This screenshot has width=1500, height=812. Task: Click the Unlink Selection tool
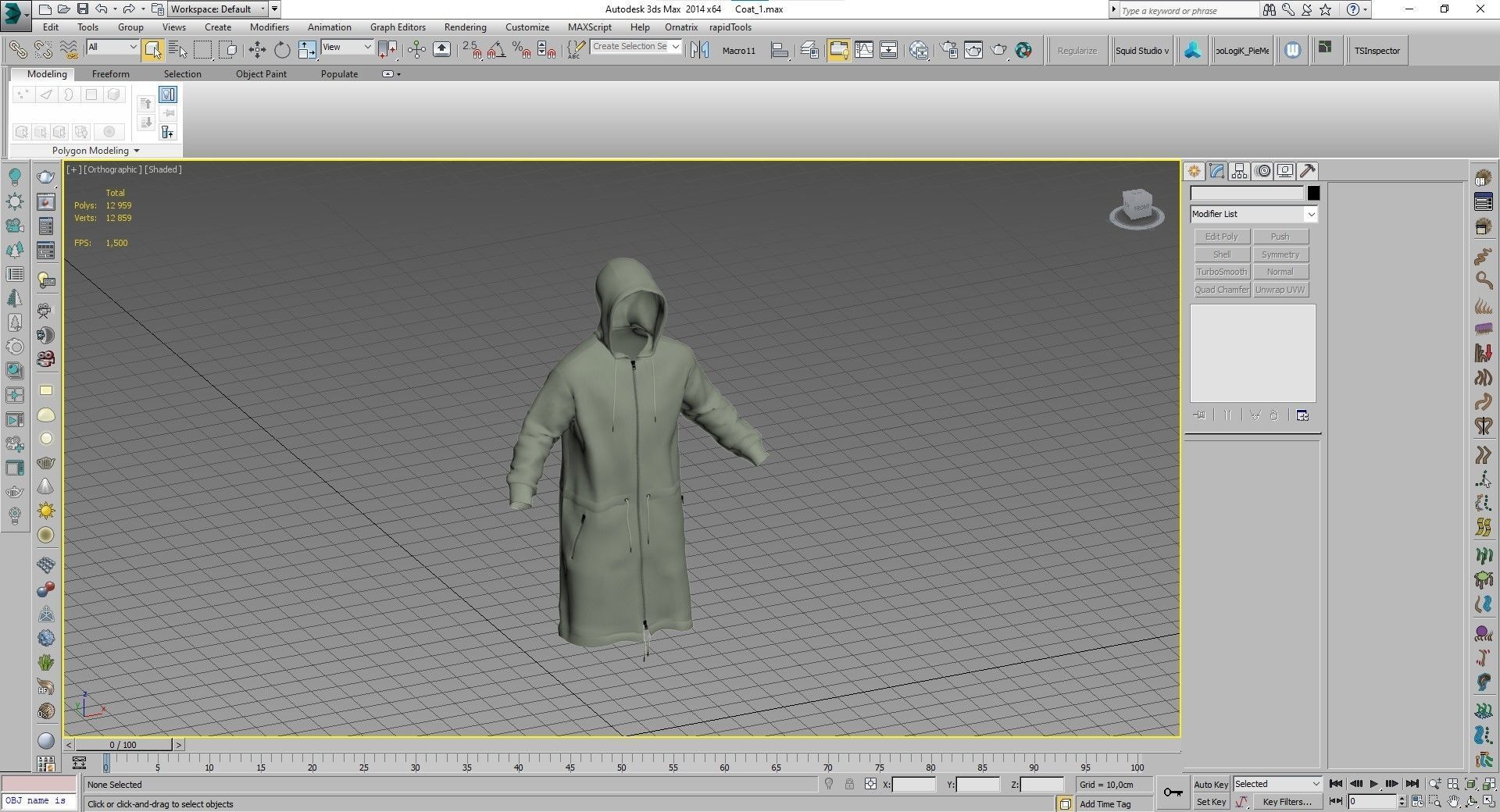coord(43,50)
